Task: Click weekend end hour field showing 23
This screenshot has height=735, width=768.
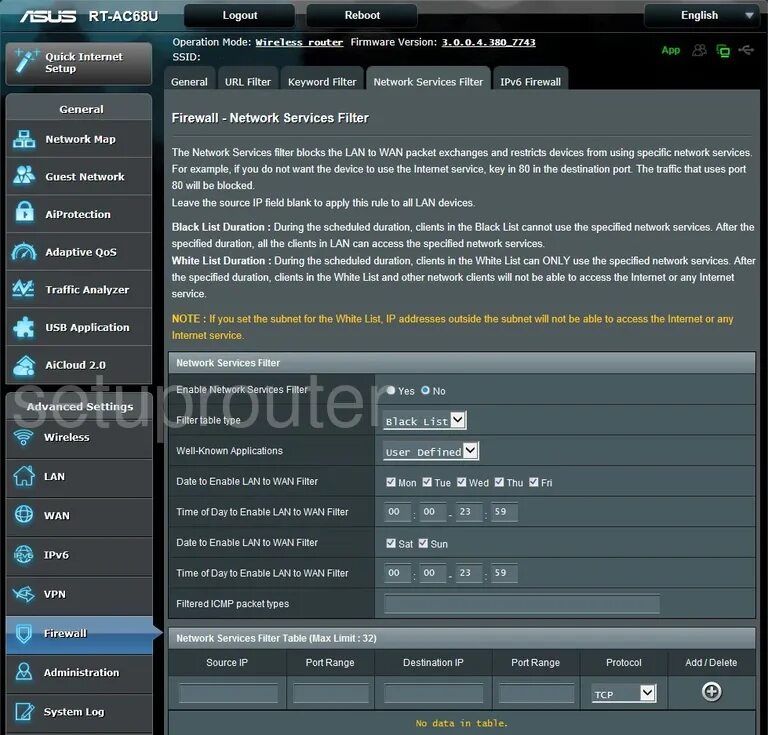Action: [468, 573]
